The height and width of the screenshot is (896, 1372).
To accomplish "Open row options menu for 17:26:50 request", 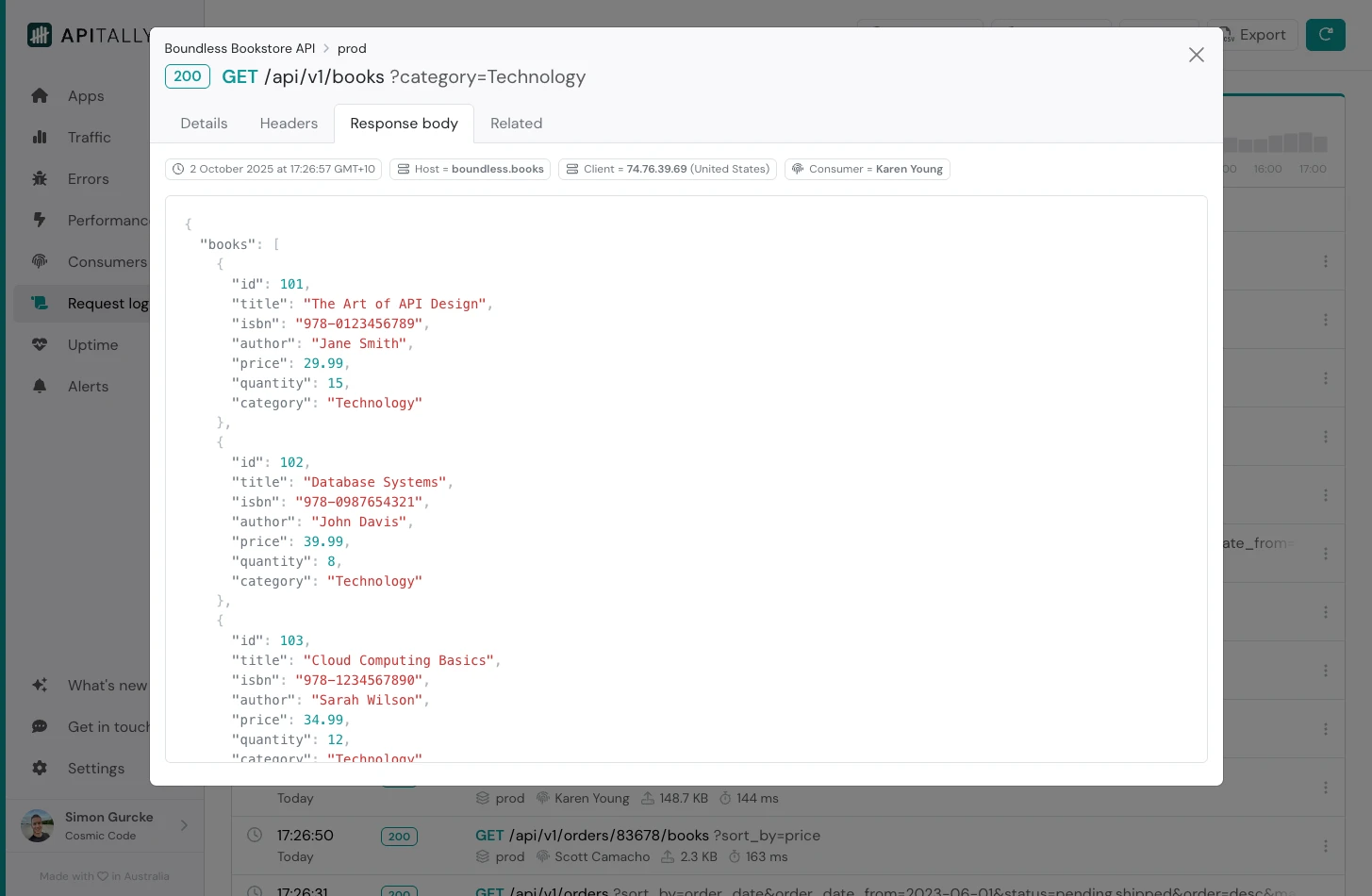I will coord(1325,846).
